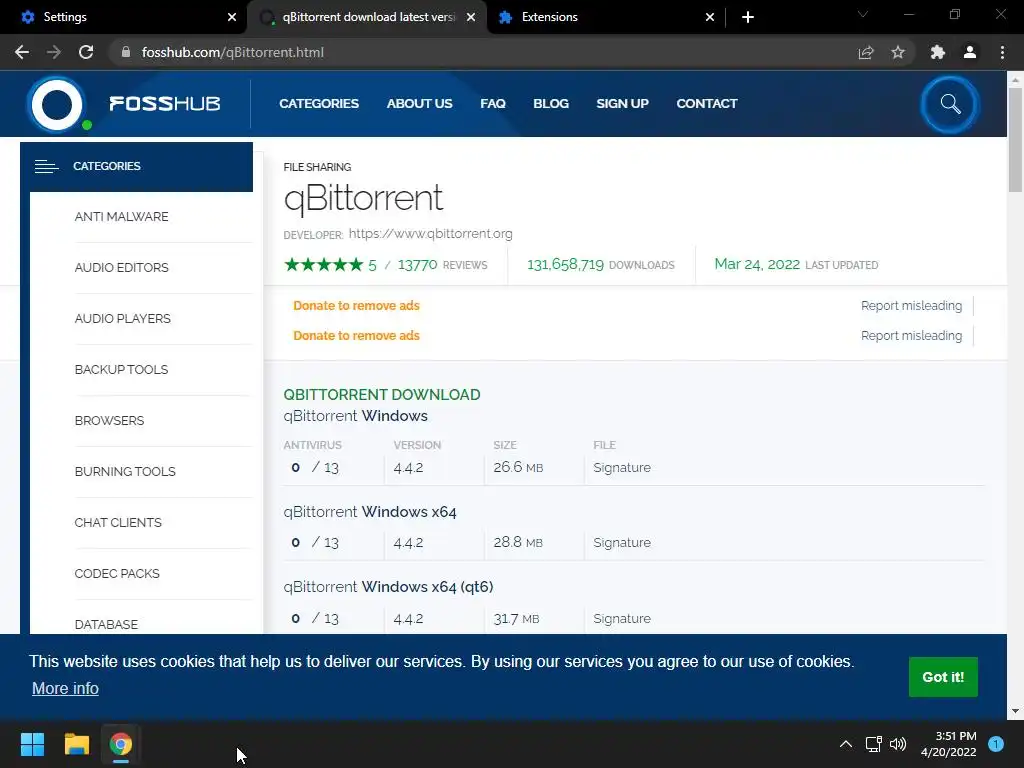Open the Windows Start button

tap(32, 744)
